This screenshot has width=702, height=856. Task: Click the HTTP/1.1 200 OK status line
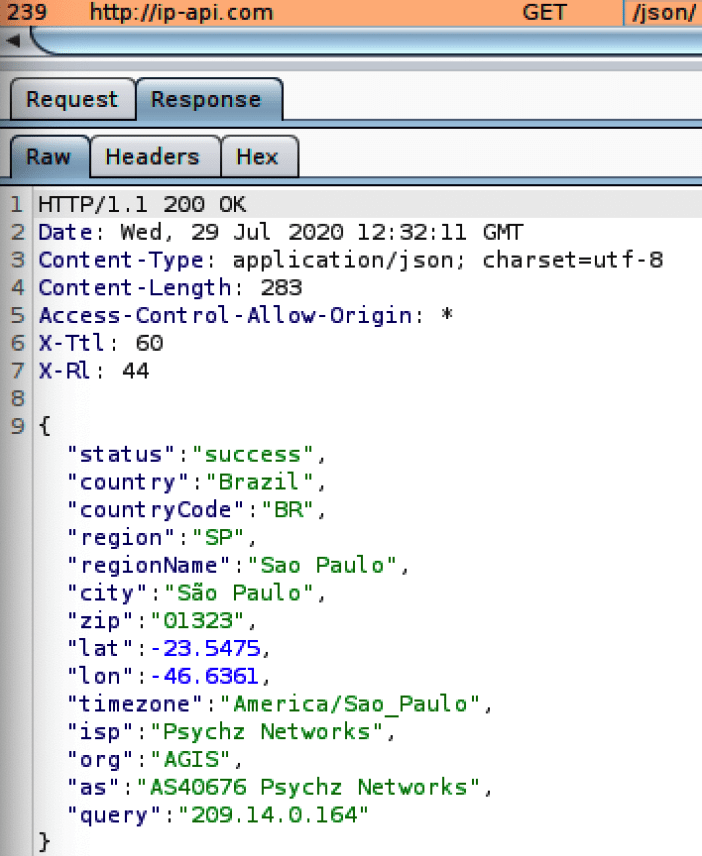[x=142, y=205]
